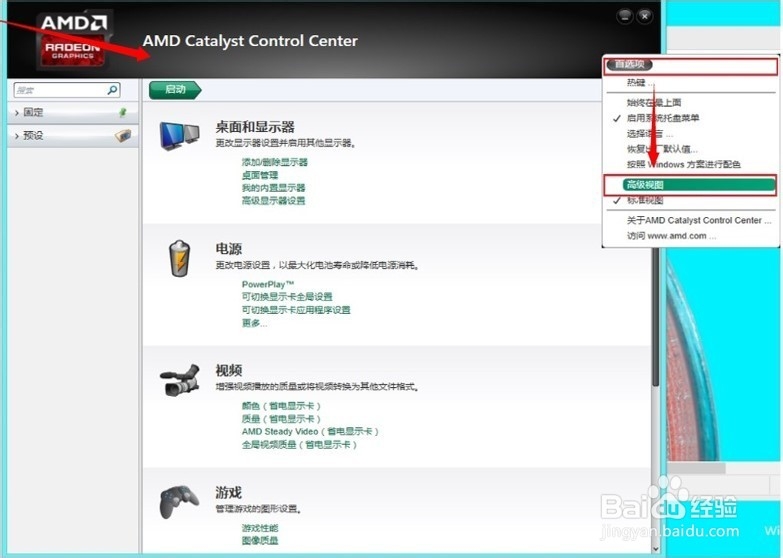783x558 pixels.
Task: Click the green 启动 tab
Action: [x=175, y=89]
